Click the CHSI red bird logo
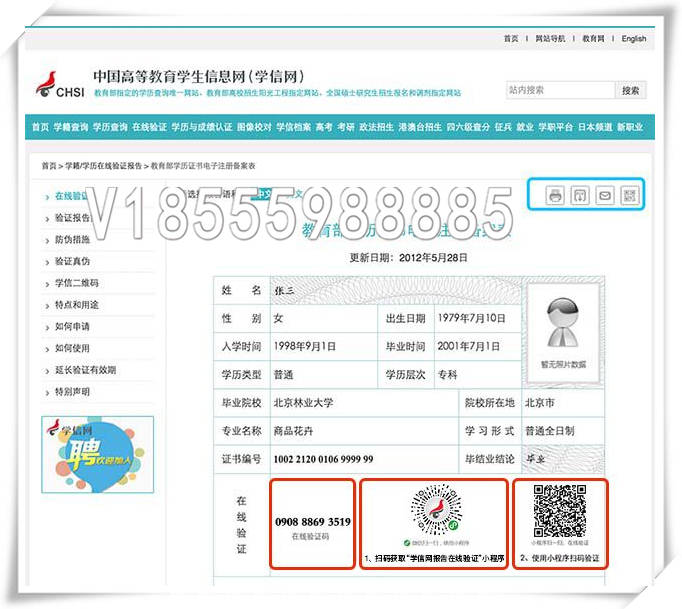Screen dimensions: 682x609 47,84
